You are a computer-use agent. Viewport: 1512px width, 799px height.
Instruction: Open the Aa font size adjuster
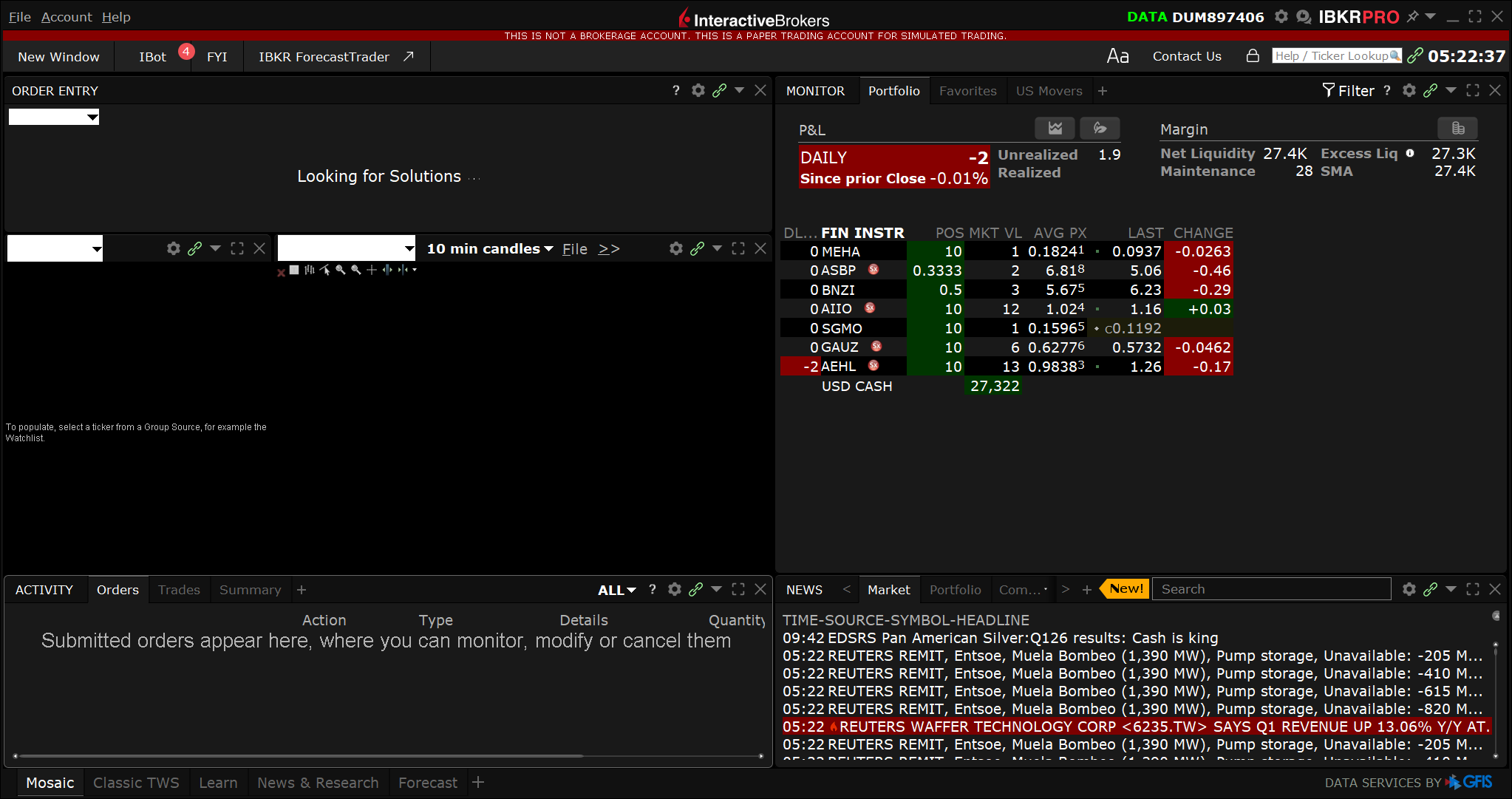click(x=1117, y=56)
